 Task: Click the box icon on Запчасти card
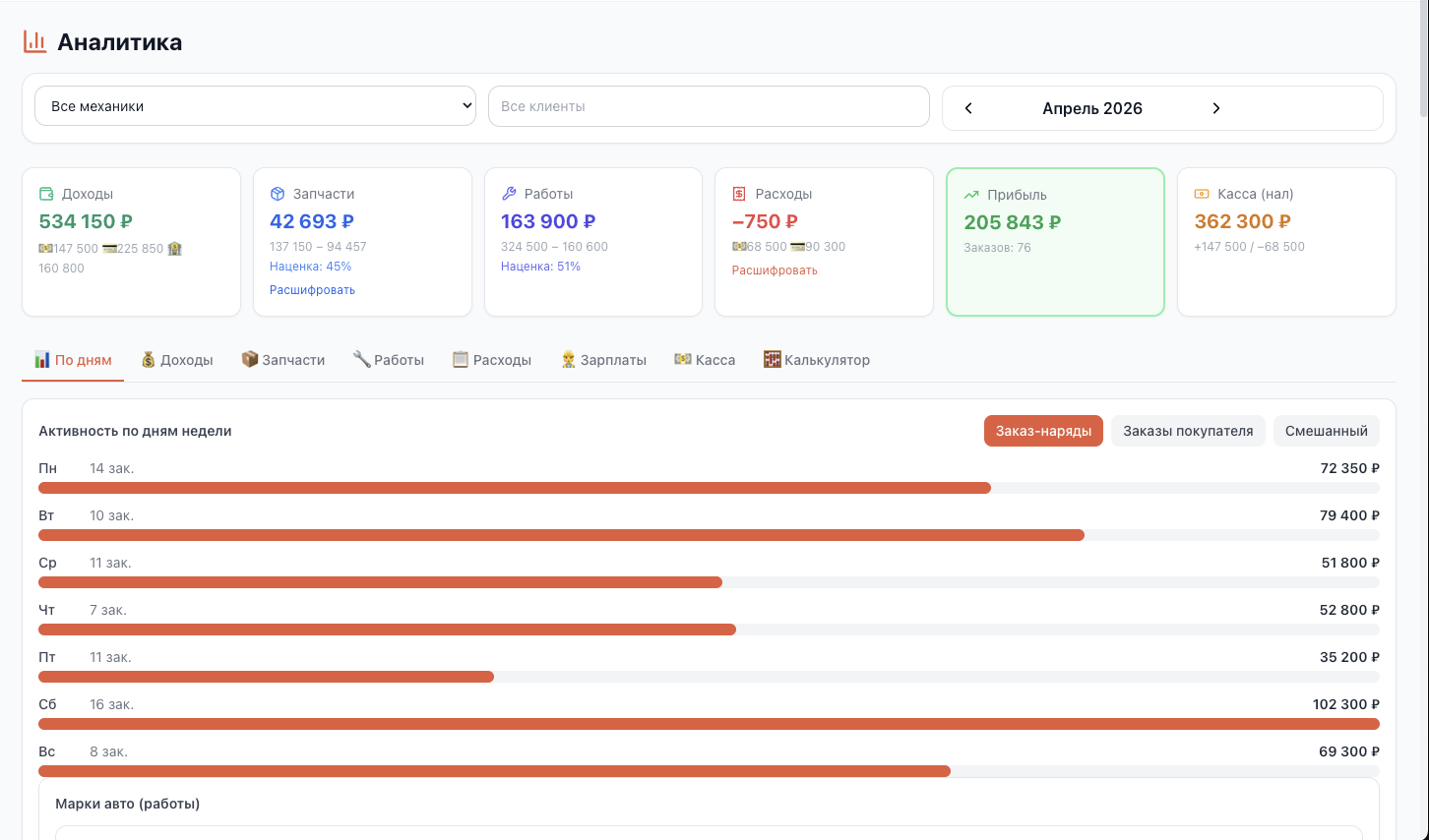click(x=278, y=194)
